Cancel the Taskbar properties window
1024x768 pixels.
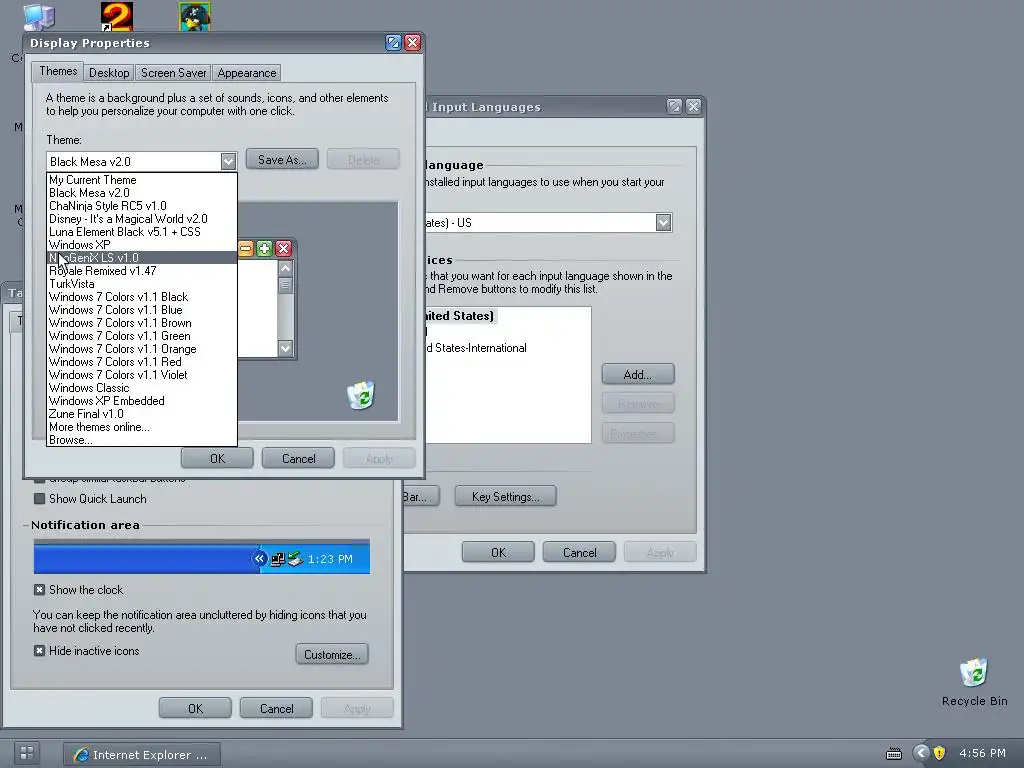pos(276,709)
